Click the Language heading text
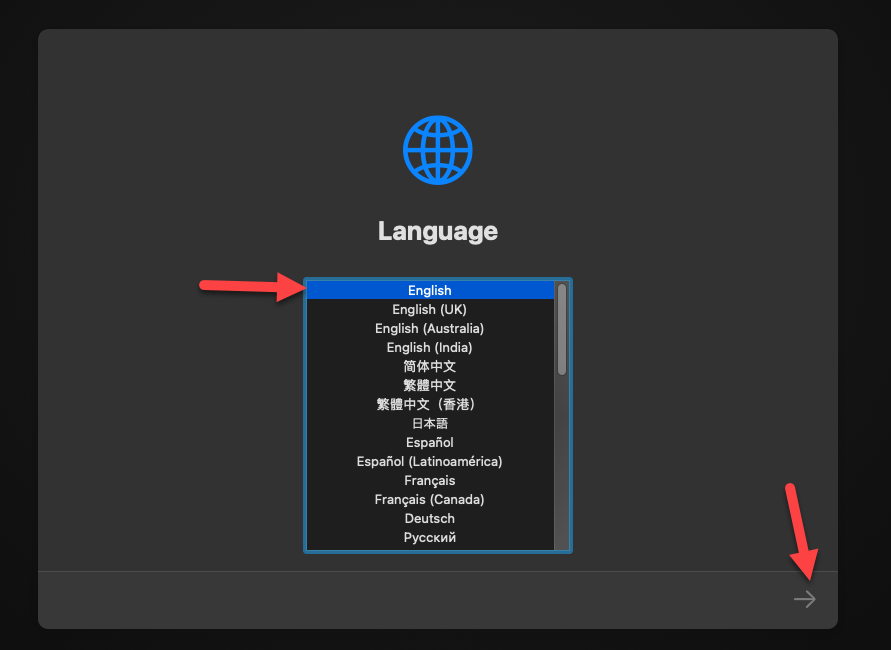Screen dimensions: 891x650 (x=437, y=231)
